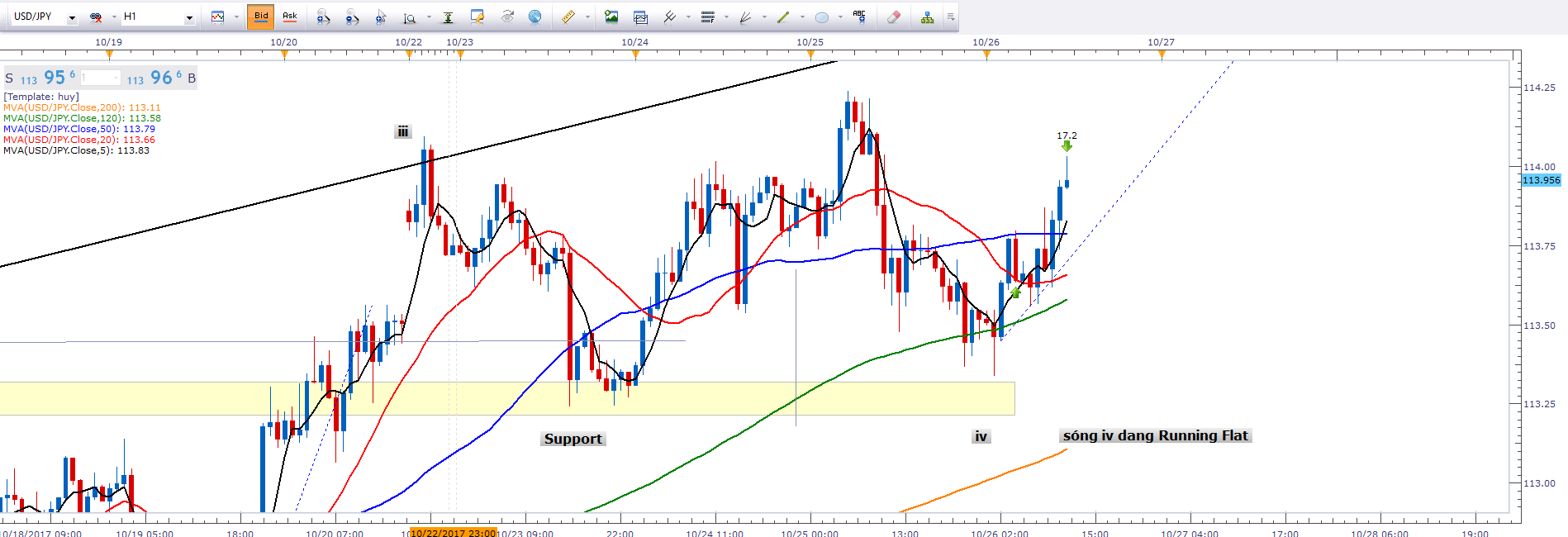Click the red MVA 20 indicator label
1568x537 pixels.
click(x=79, y=140)
